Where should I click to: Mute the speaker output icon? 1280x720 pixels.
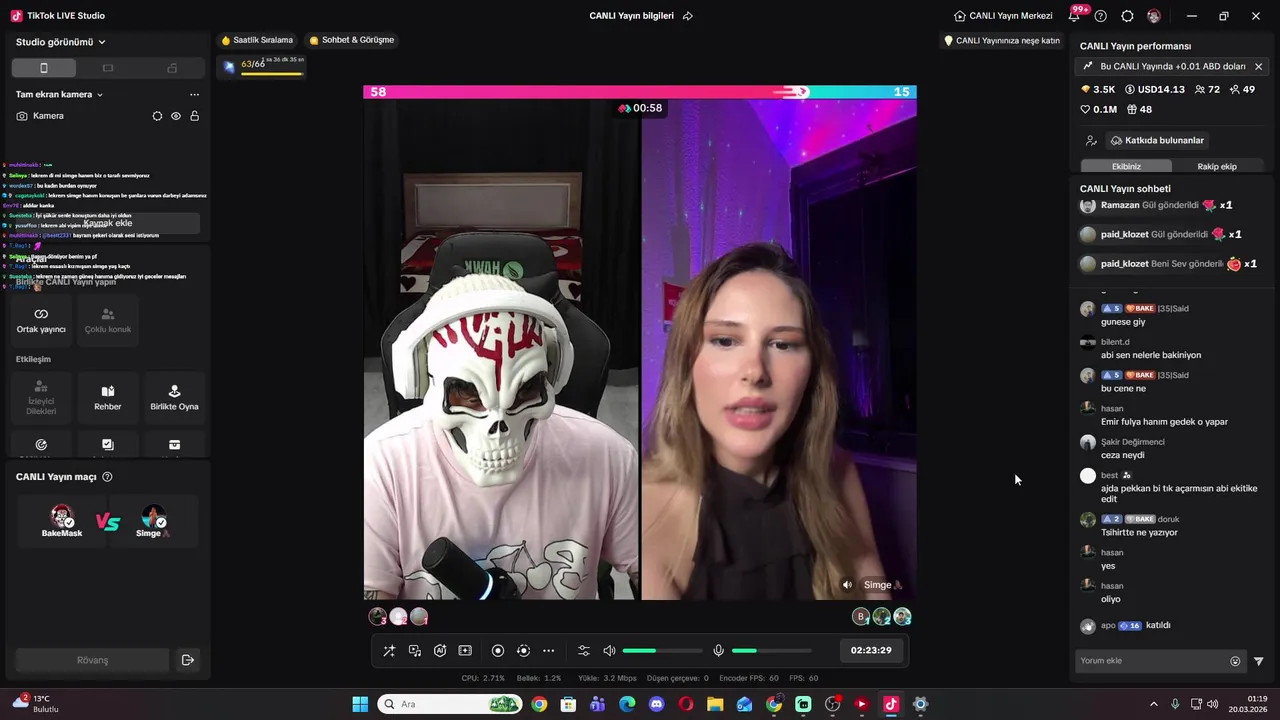[x=609, y=651]
